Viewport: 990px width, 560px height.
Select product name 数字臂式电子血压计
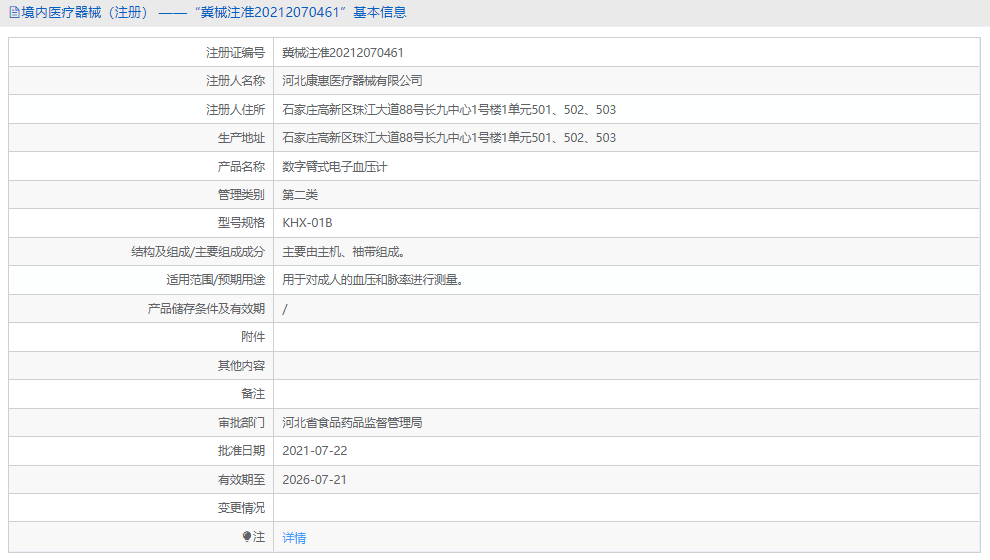click(335, 167)
